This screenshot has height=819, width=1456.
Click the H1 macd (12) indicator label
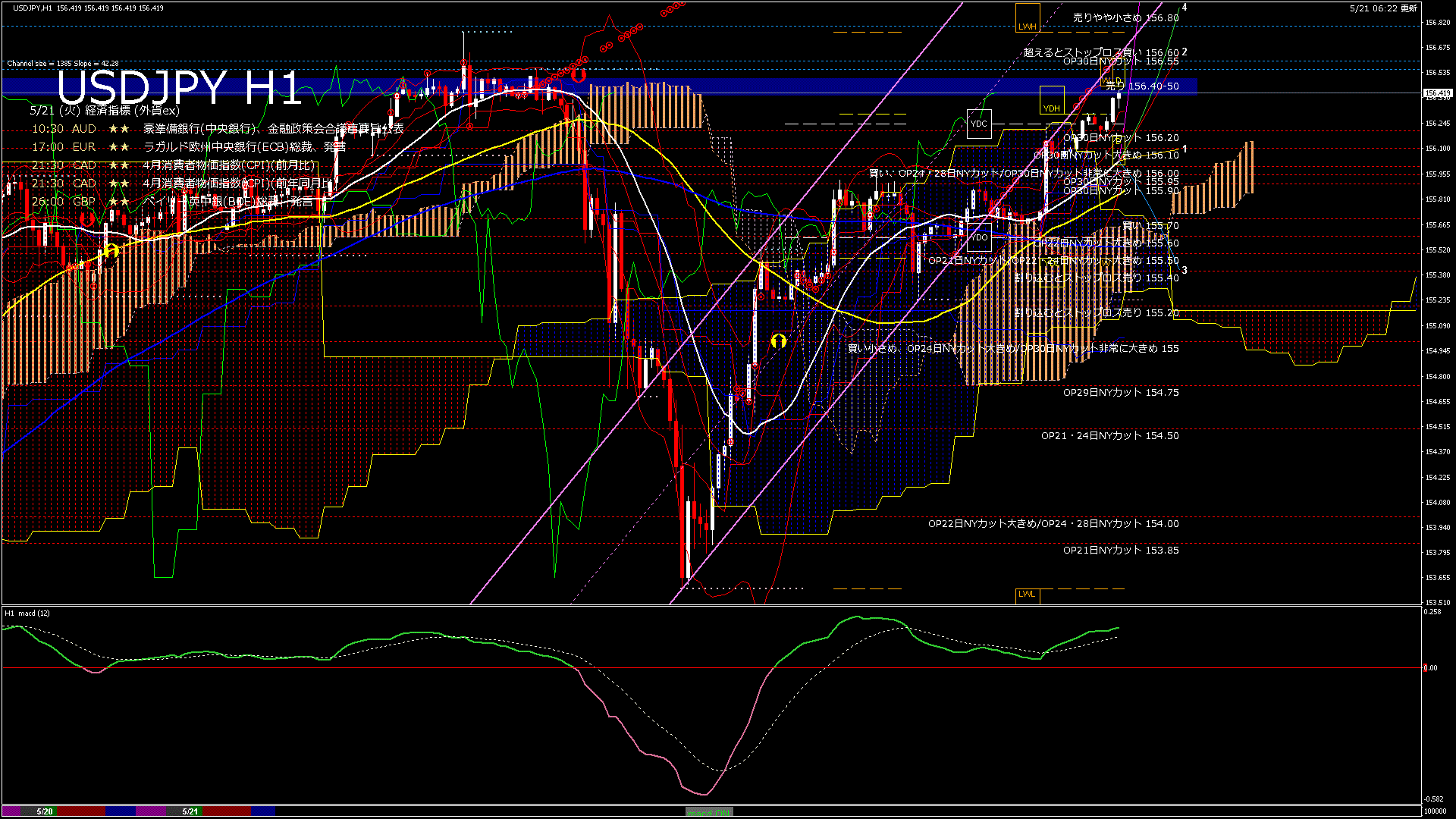(27, 613)
